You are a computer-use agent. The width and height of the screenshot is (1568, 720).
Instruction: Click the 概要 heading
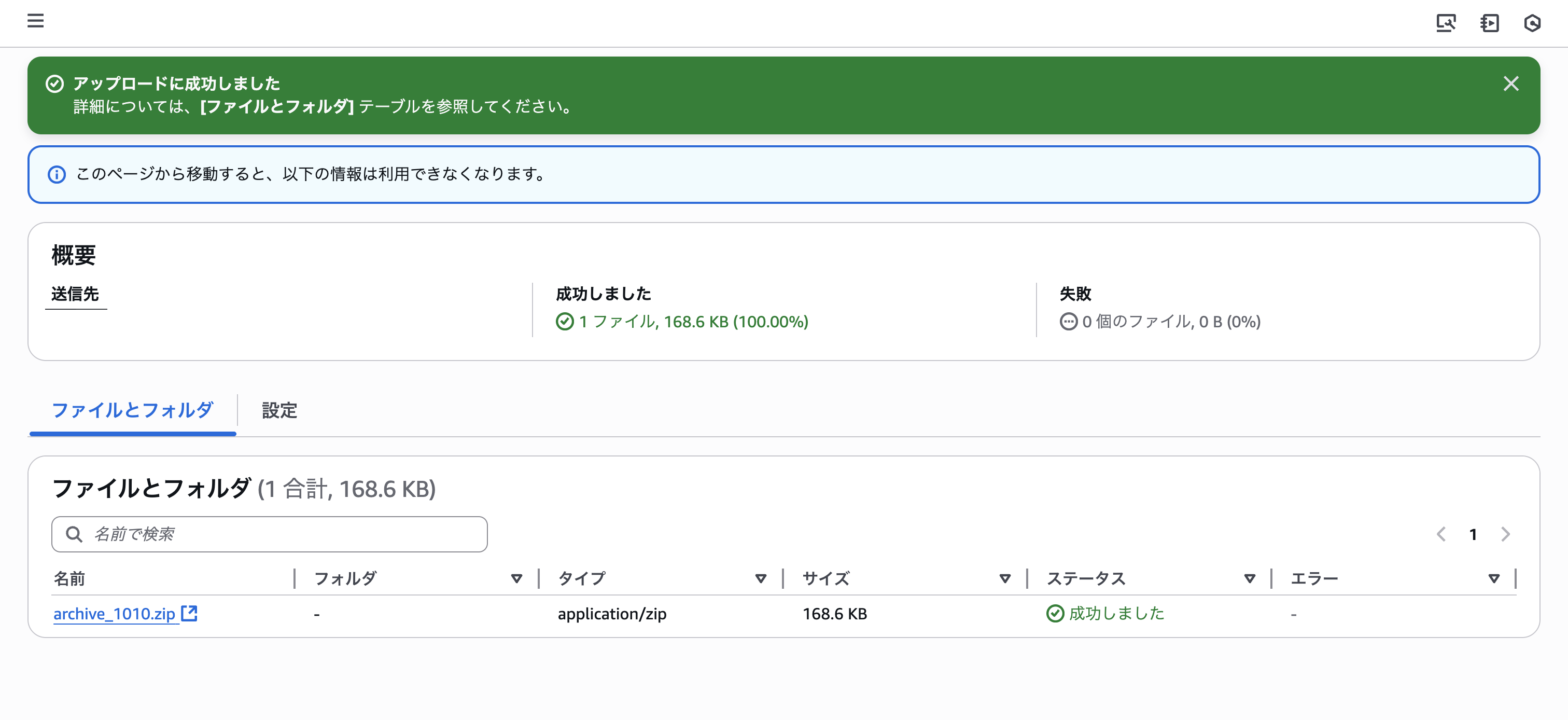click(x=74, y=255)
